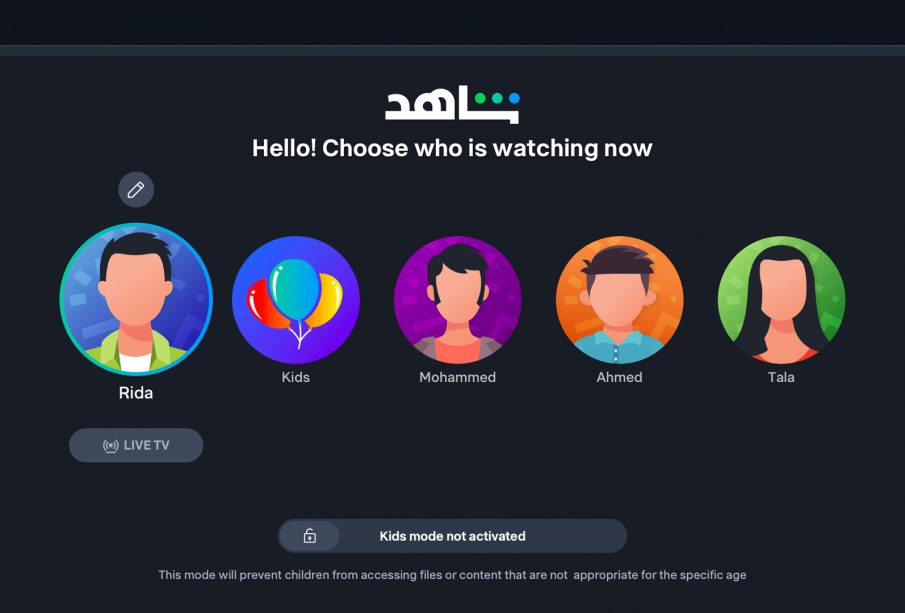Click the Tala name label
Image resolution: width=905 pixels, height=613 pixels.
781,377
